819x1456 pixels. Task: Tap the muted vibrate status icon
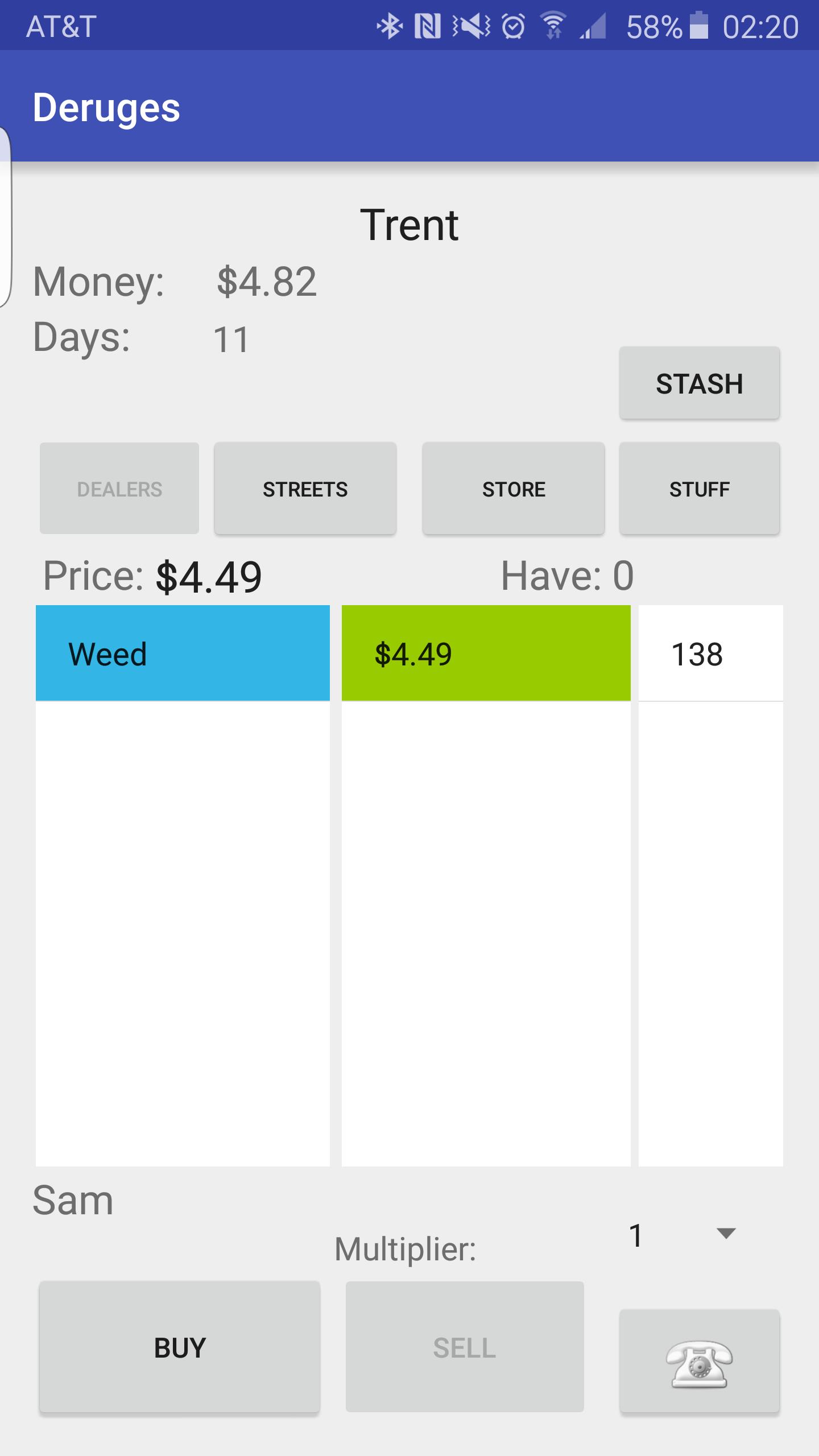(x=471, y=26)
